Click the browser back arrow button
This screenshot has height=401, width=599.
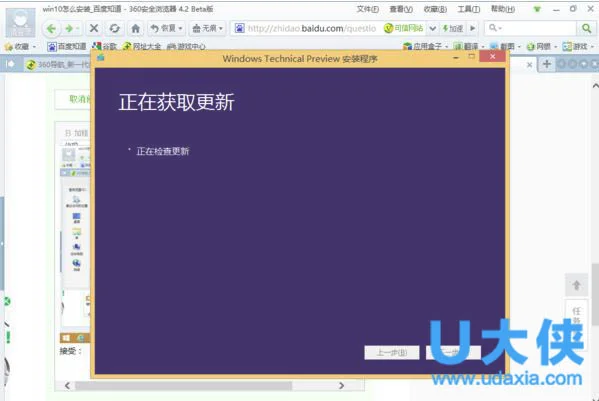coord(51,28)
